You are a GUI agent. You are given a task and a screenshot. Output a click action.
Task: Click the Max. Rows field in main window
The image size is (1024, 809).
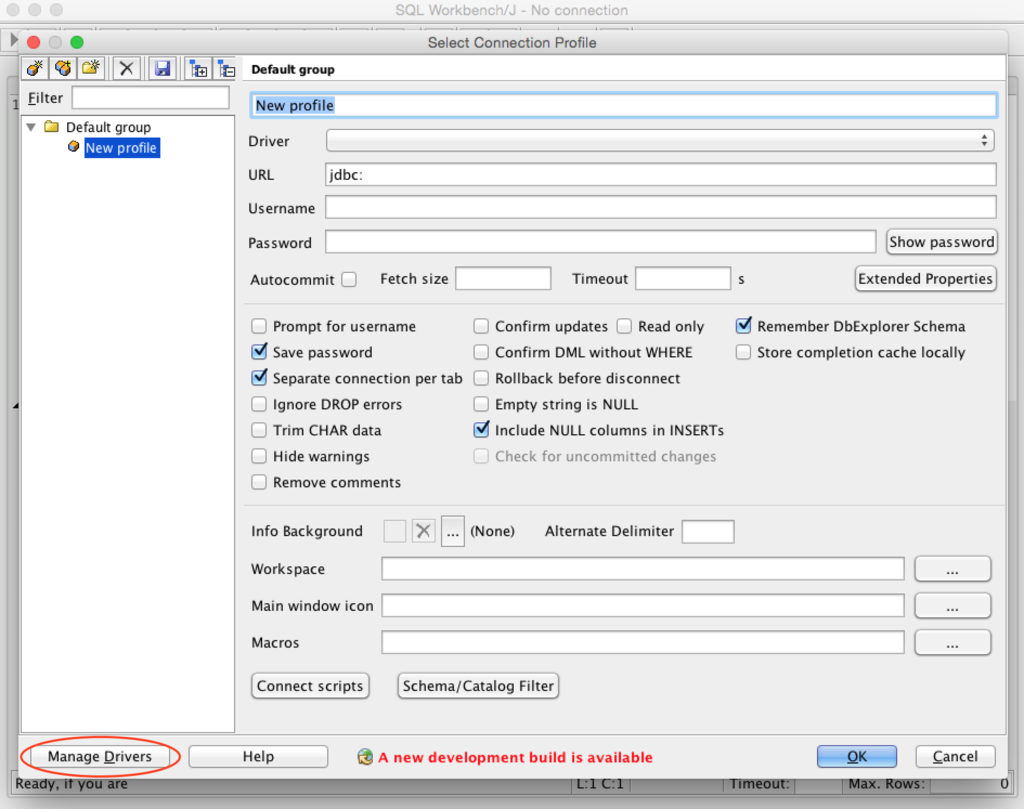point(972,784)
